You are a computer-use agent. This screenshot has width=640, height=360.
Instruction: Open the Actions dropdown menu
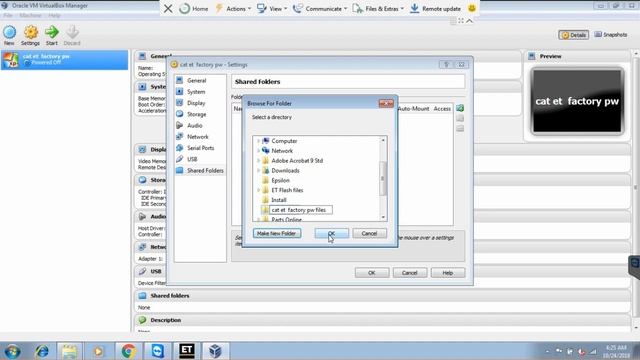click(x=233, y=9)
